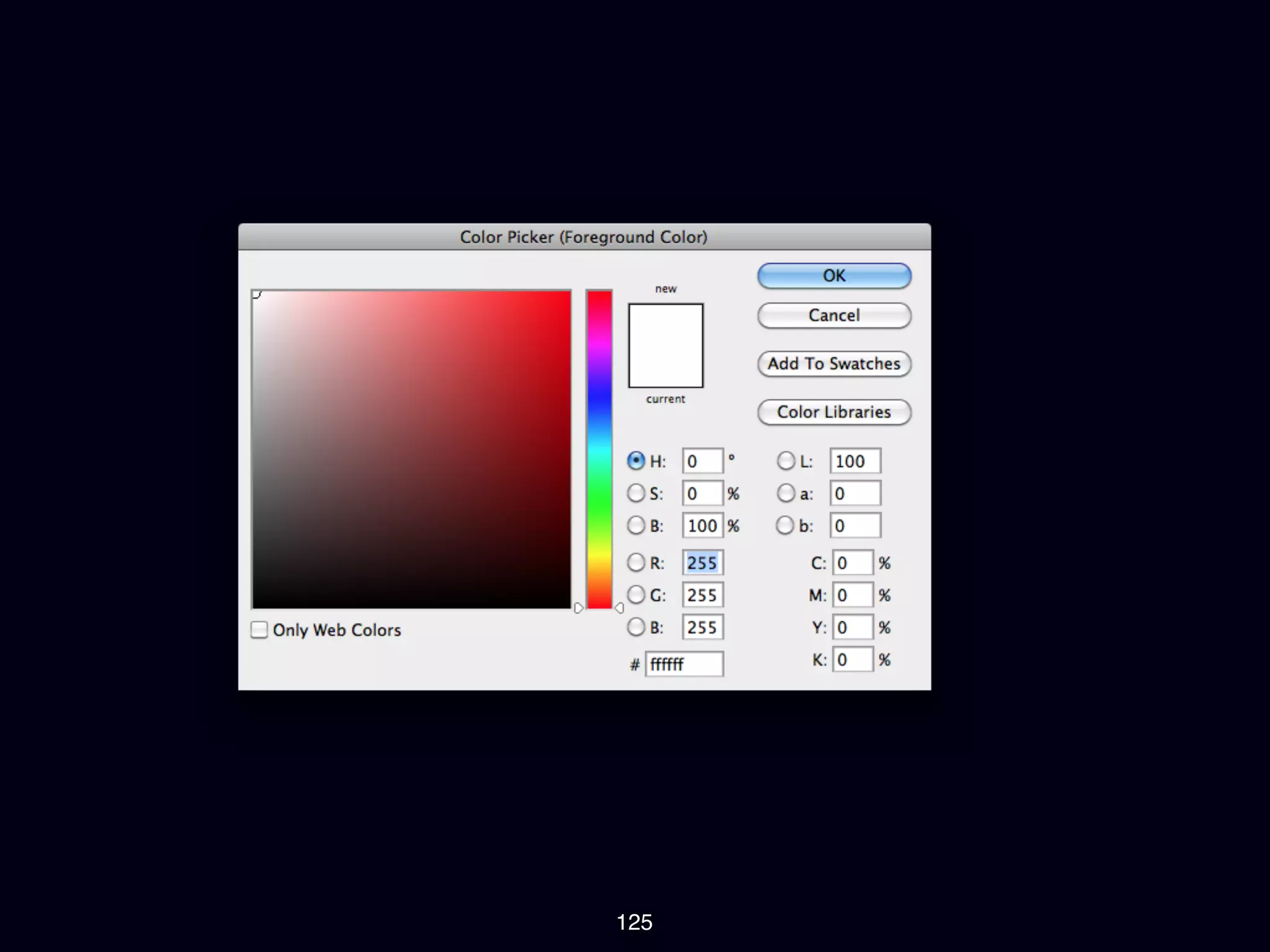Select the H hue radio button
This screenshot has height=952, width=1270.
(x=636, y=461)
